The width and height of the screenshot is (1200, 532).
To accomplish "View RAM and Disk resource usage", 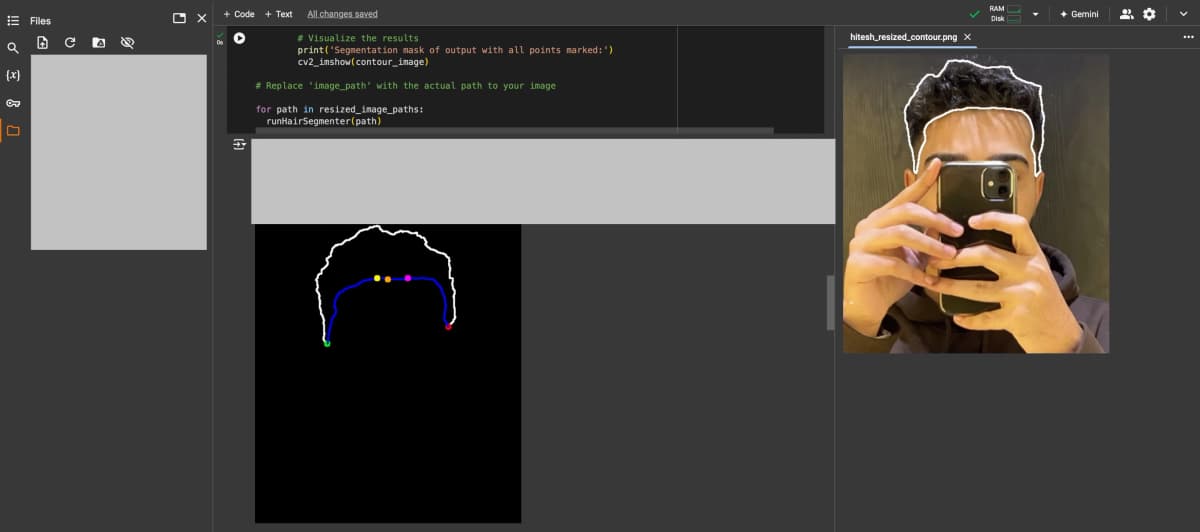I will [1005, 14].
